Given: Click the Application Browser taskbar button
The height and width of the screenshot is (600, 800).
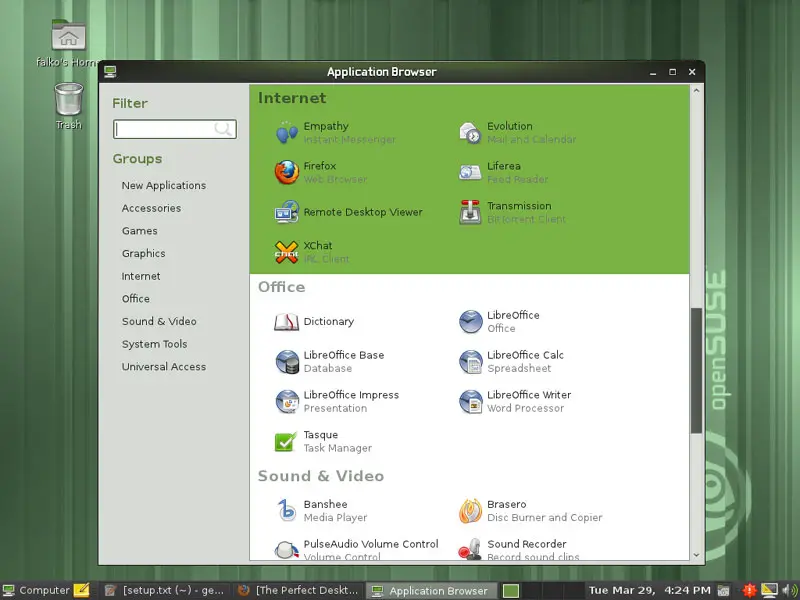Looking at the screenshot, I should click(432, 590).
